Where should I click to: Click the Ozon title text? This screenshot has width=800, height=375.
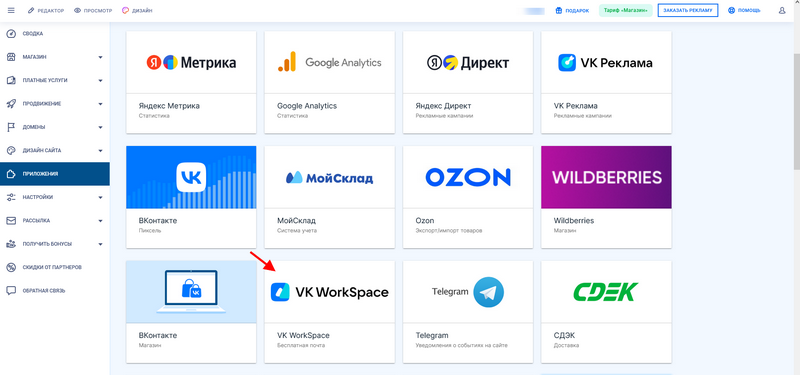(425, 221)
